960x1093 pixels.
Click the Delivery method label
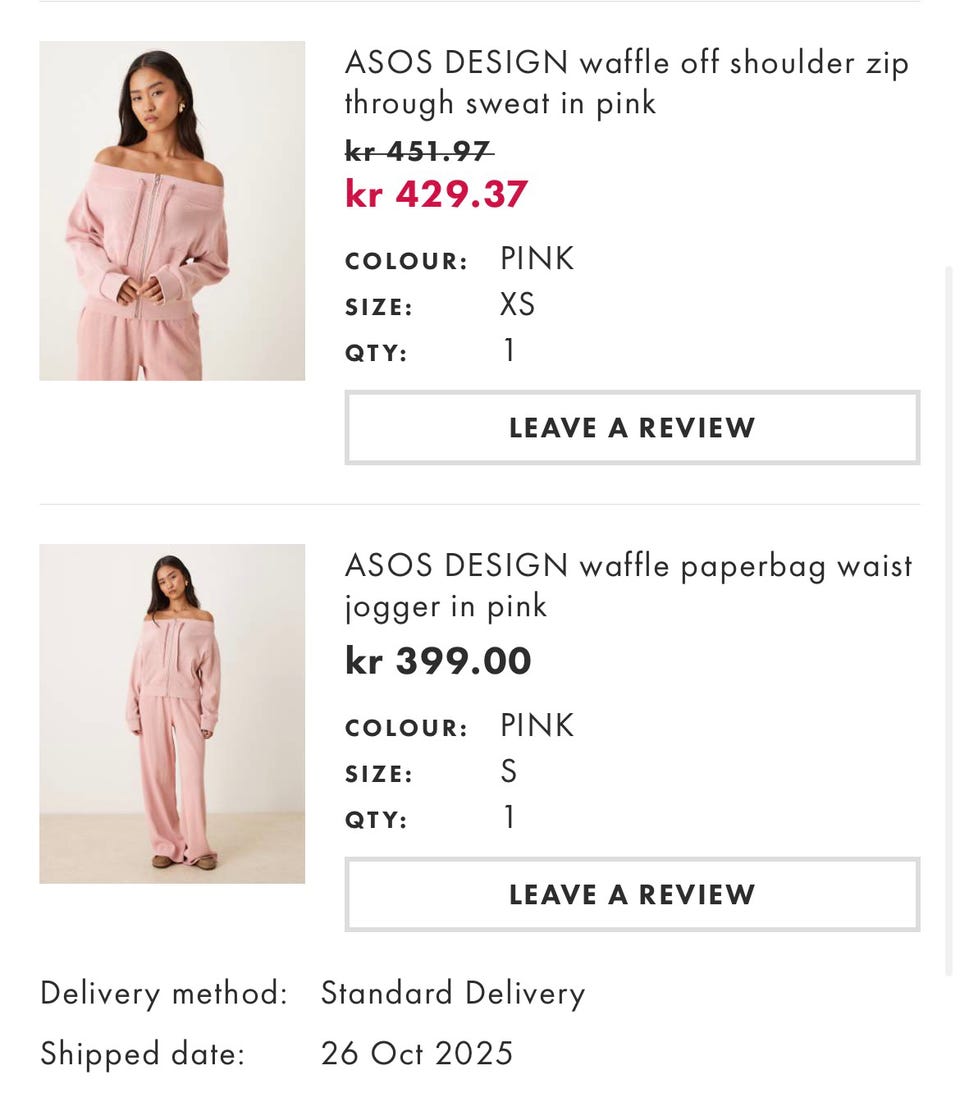[x=163, y=993]
